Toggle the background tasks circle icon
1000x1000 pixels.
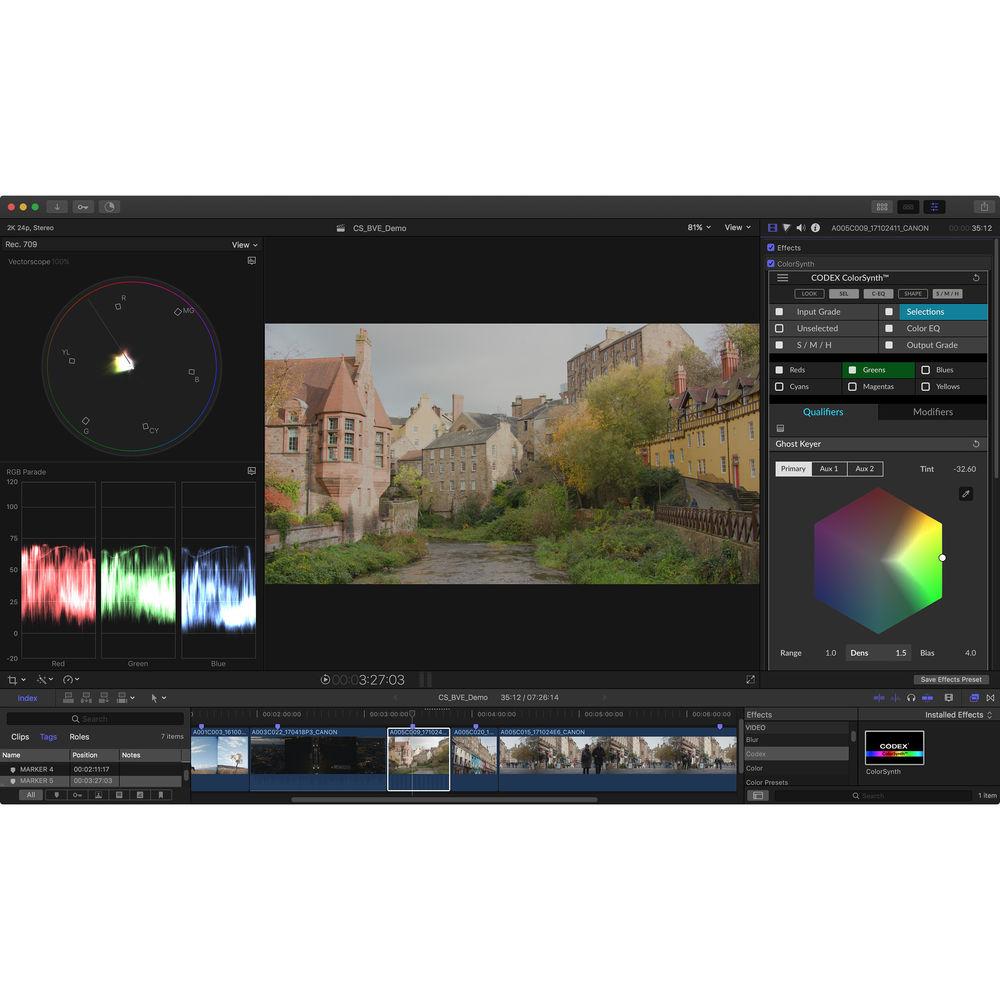click(109, 207)
